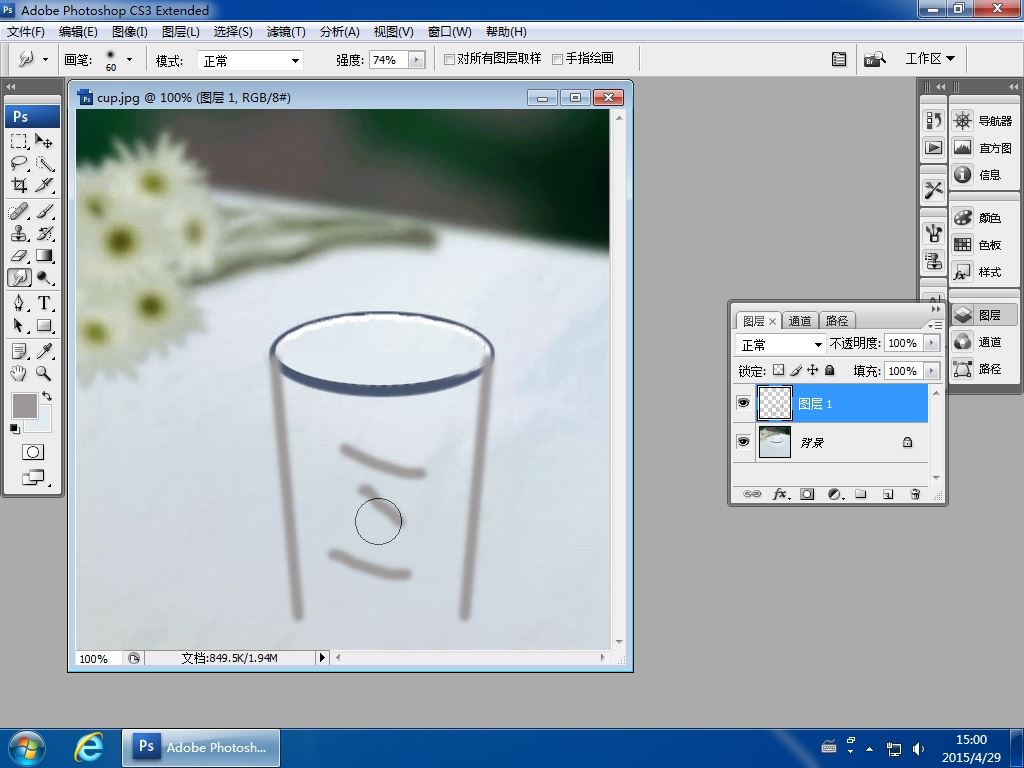Pick the Eyedropper tool
The image size is (1024, 768).
pyautogui.click(x=45, y=351)
